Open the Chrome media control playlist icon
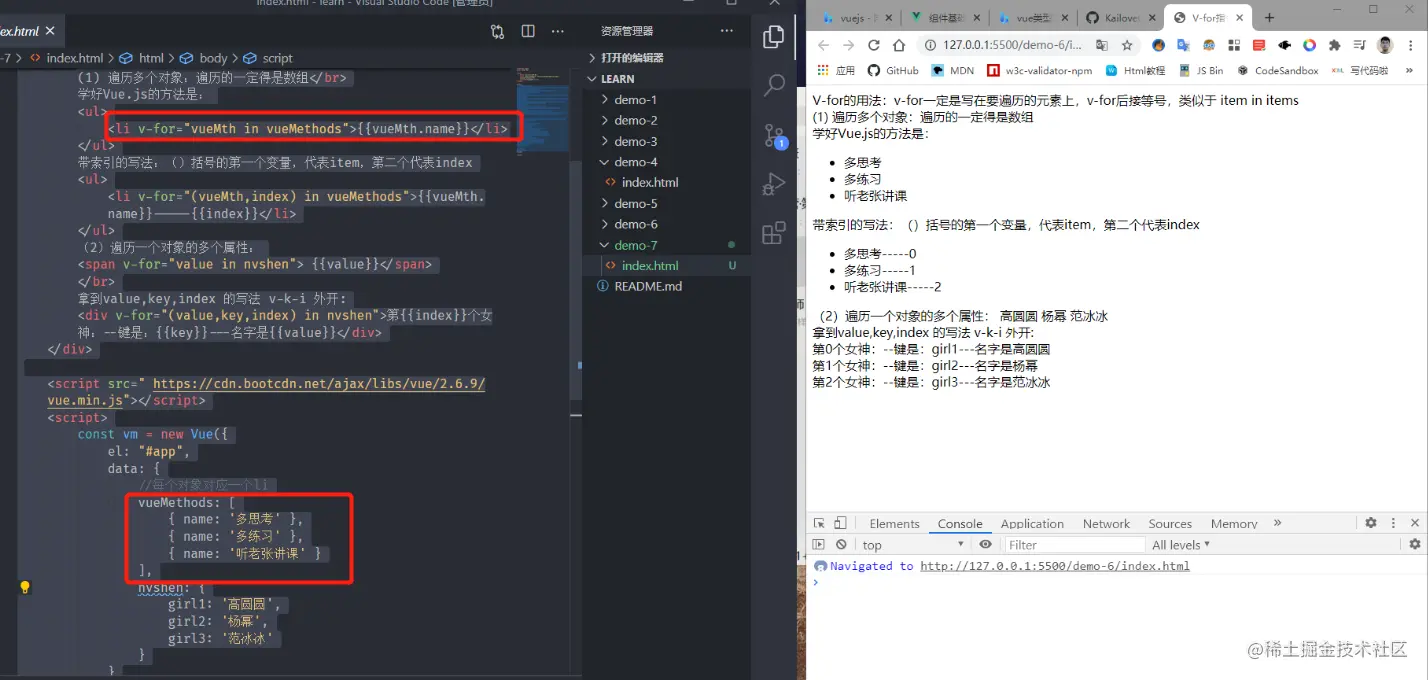The width and height of the screenshot is (1428, 680). [x=1360, y=45]
